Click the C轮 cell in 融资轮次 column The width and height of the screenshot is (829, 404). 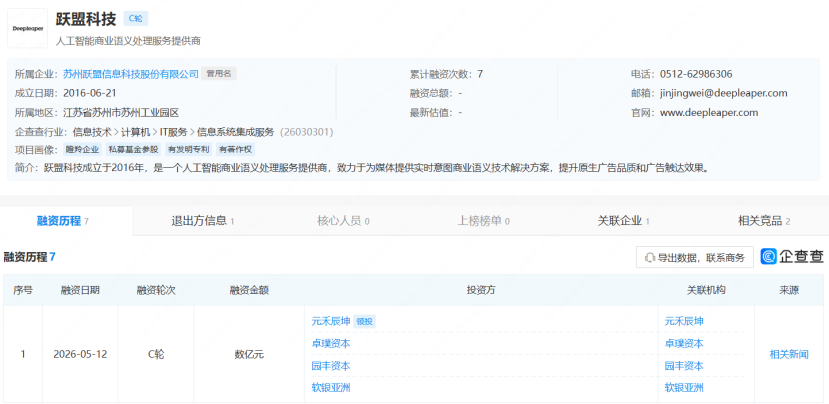(156, 354)
